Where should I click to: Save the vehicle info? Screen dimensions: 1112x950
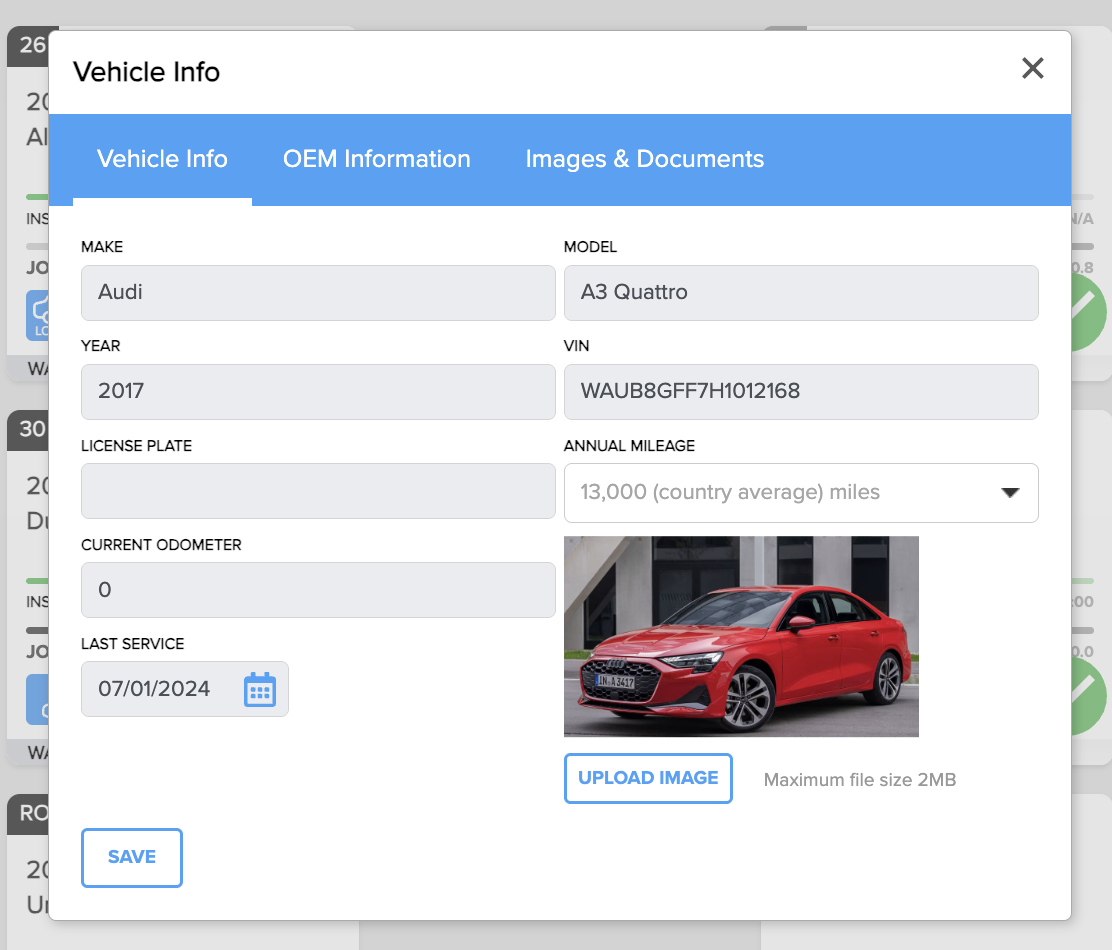coord(132,857)
